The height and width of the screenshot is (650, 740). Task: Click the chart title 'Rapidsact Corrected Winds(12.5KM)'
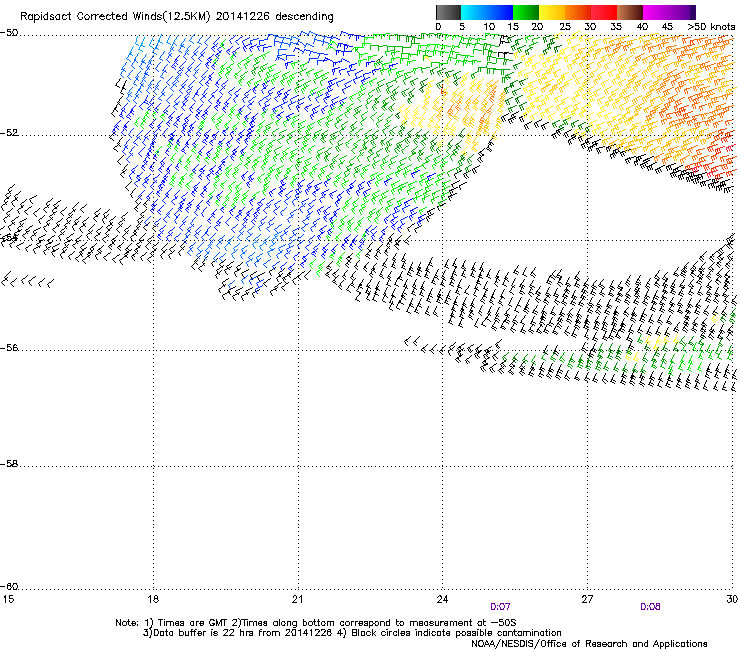point(115,17)
